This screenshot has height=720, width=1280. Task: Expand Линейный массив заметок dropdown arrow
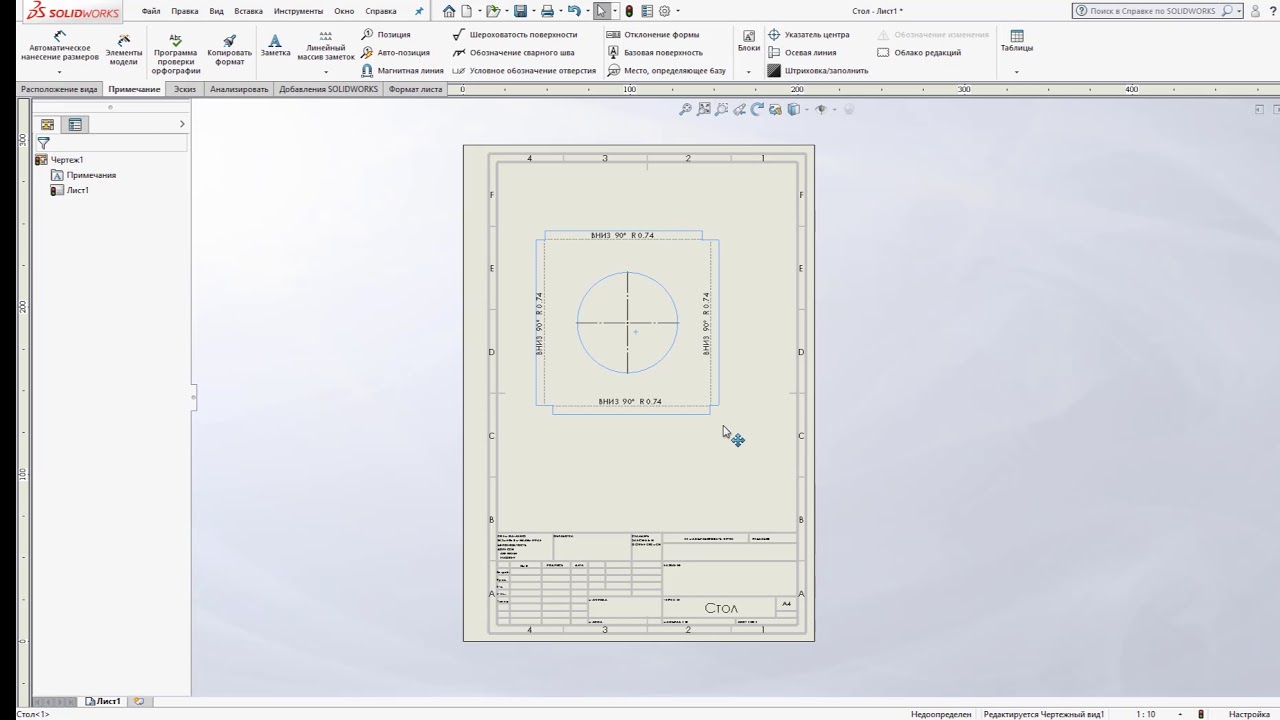tap(326, 72)
